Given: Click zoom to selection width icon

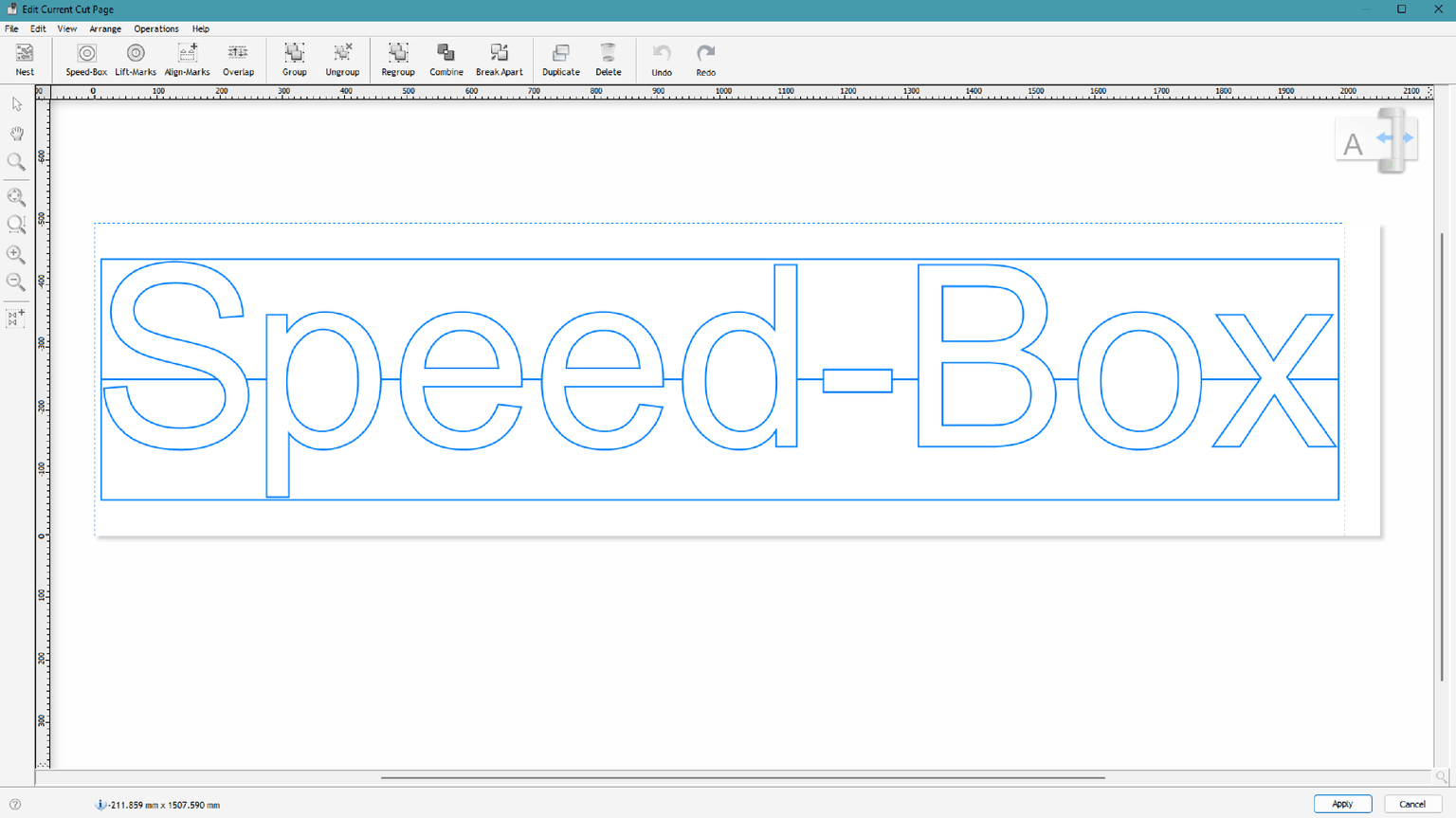Looking at the screenshot, I should 16,225.
